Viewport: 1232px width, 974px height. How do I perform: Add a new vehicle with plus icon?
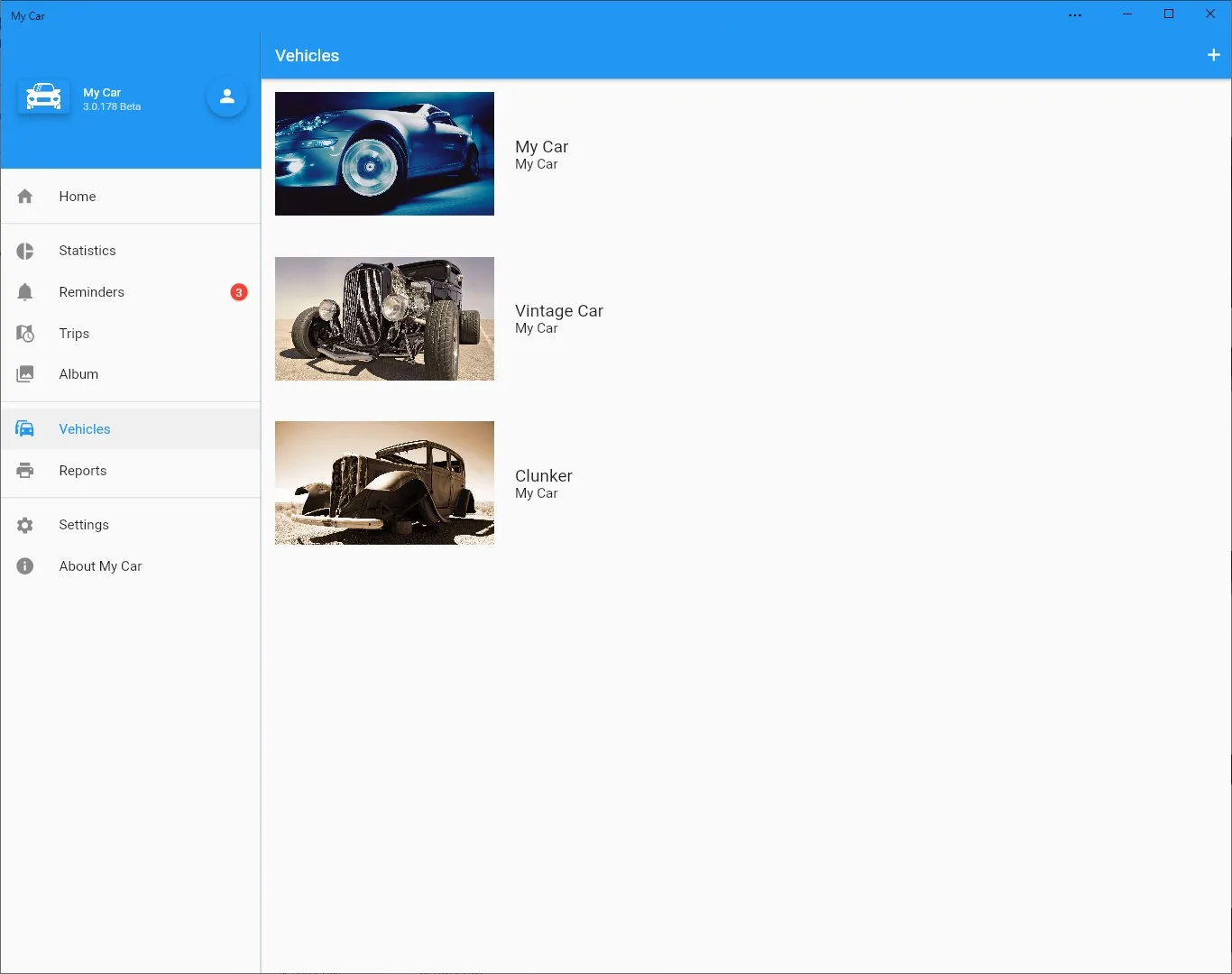click(1214, 55)
